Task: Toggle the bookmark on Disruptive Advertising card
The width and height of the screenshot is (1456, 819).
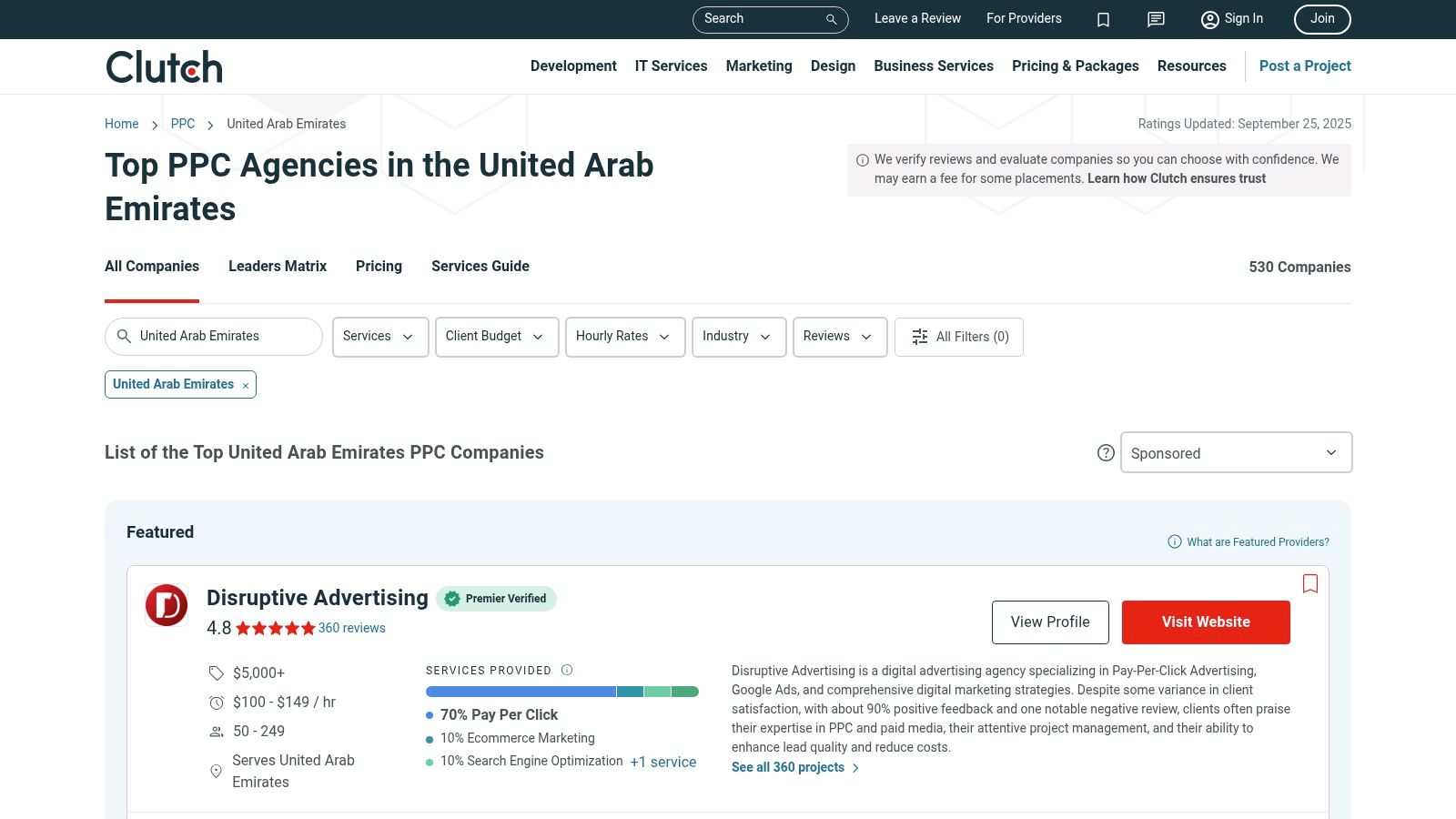Action: (x=1310, y=583)
